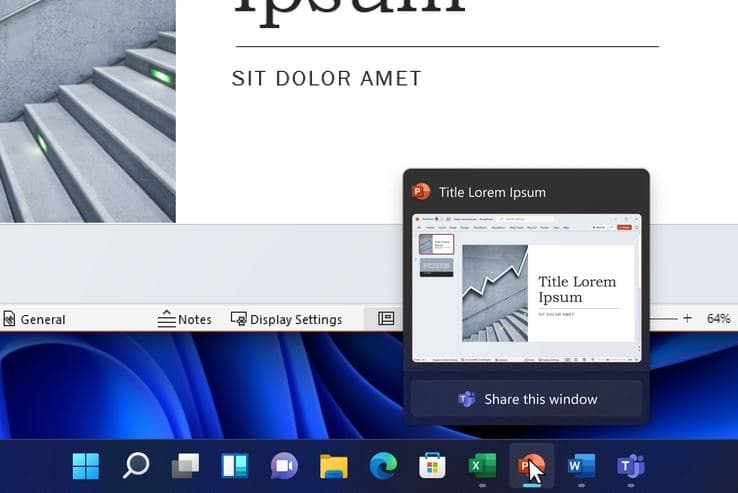This screenshot has height=493, width=738.
Task: Open Display Settings in status bar
Action: pyautogui.click(x=286, y=319)
